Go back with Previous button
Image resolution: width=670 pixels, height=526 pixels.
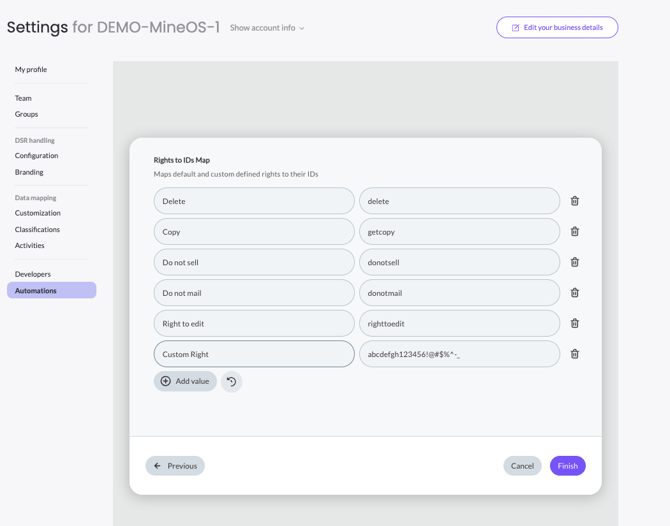tap(175, 466)
